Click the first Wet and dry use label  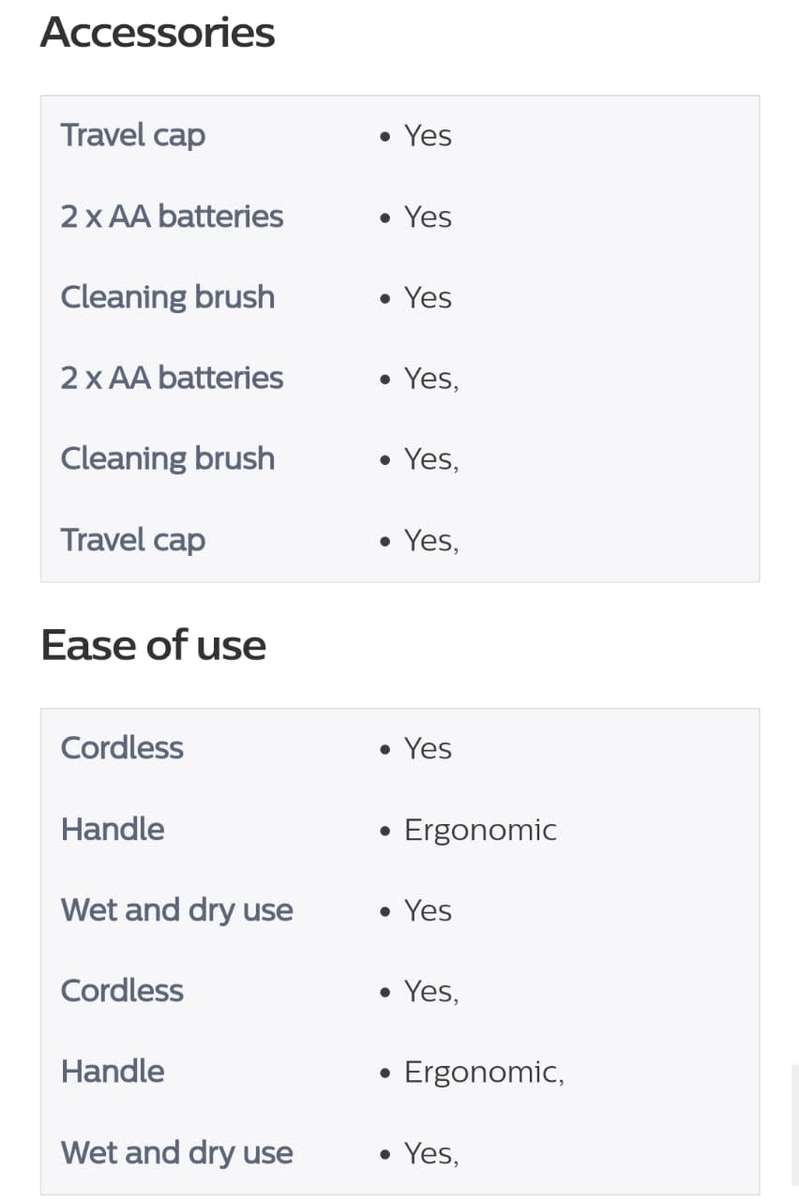(x=177, y=910)
